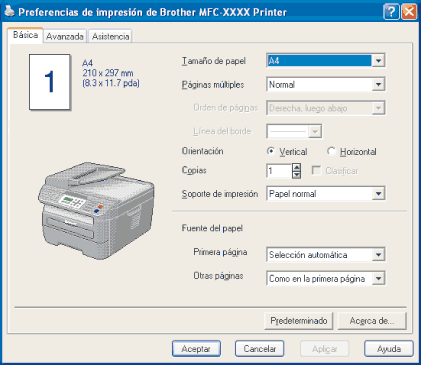Increase copies with the up arrow
This screenshot has height=365, width=421.
point(296,167)
